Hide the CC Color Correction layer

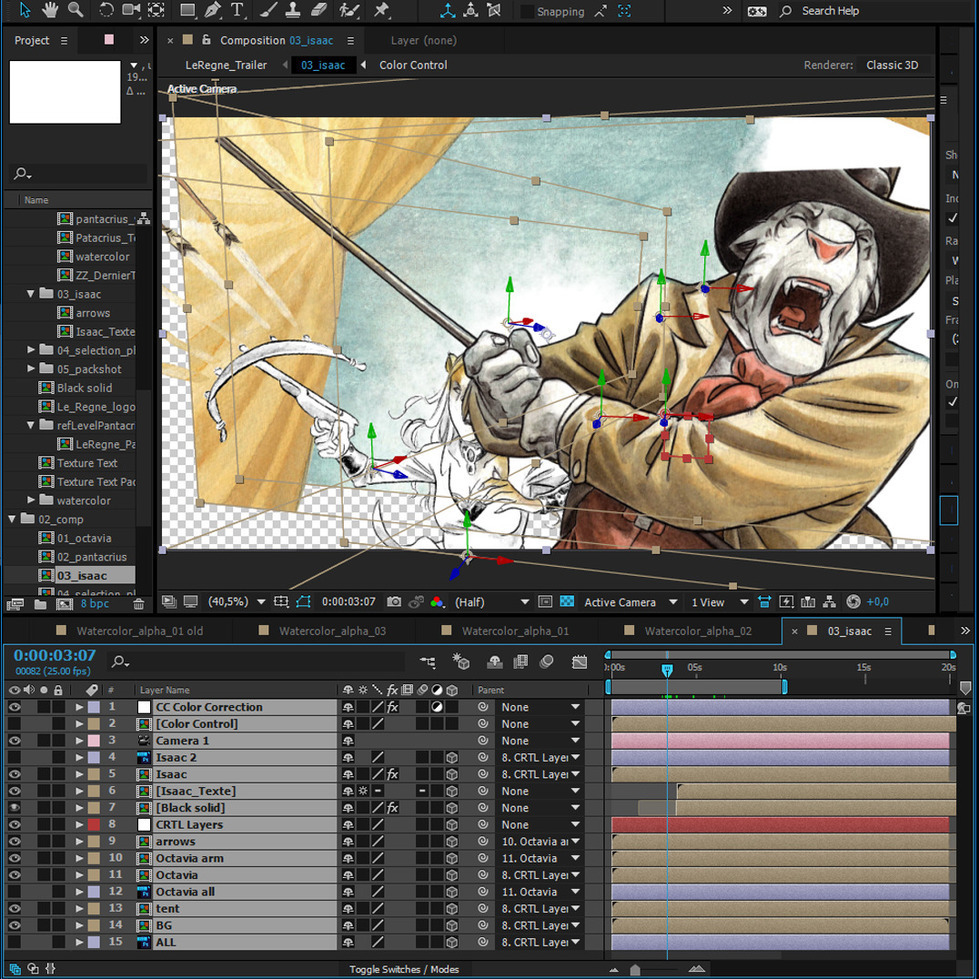14,707
